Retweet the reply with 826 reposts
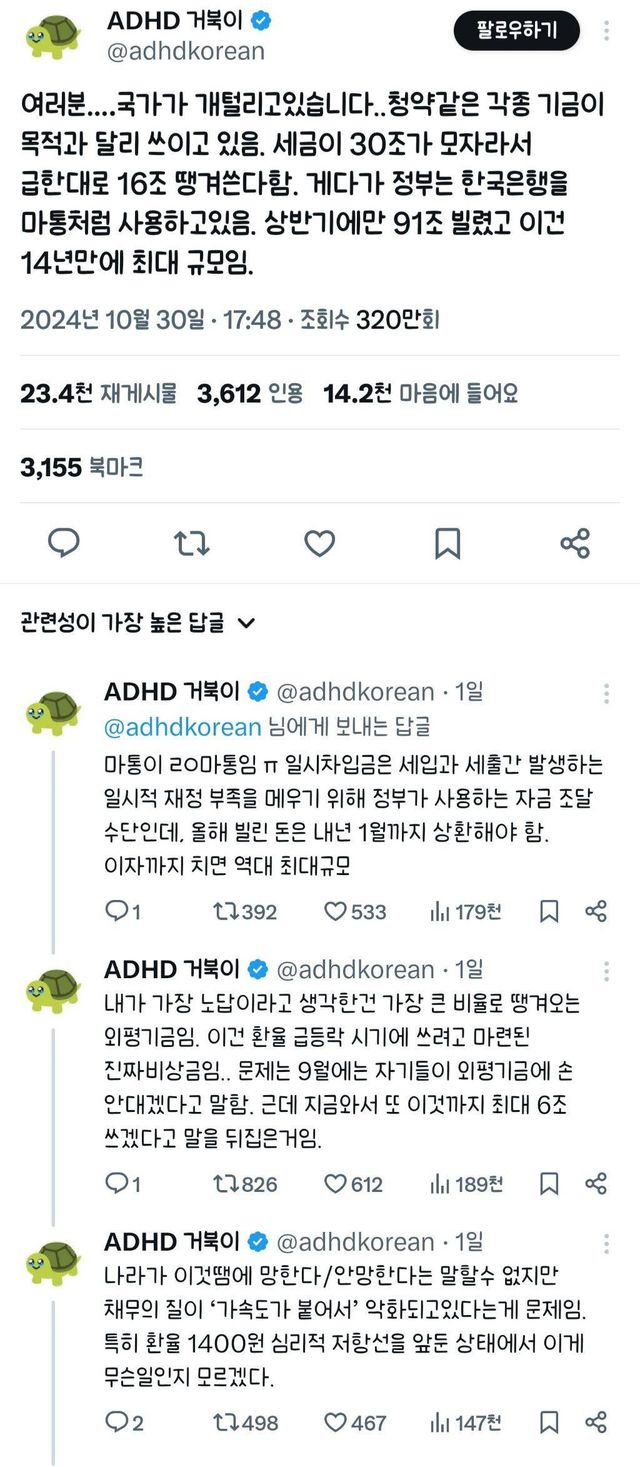The width and height of the screenshot is (640, 1467). 246,1184
